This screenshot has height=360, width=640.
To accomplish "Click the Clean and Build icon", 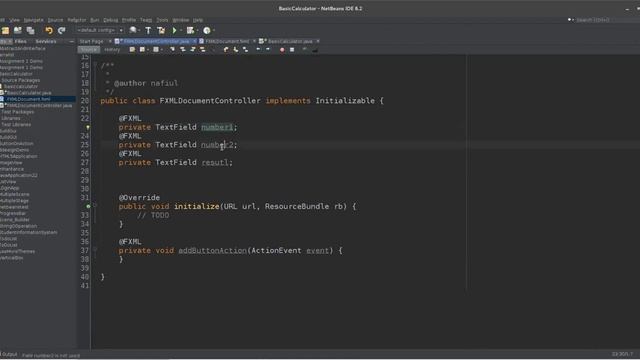I will click(x=161, y=31).
